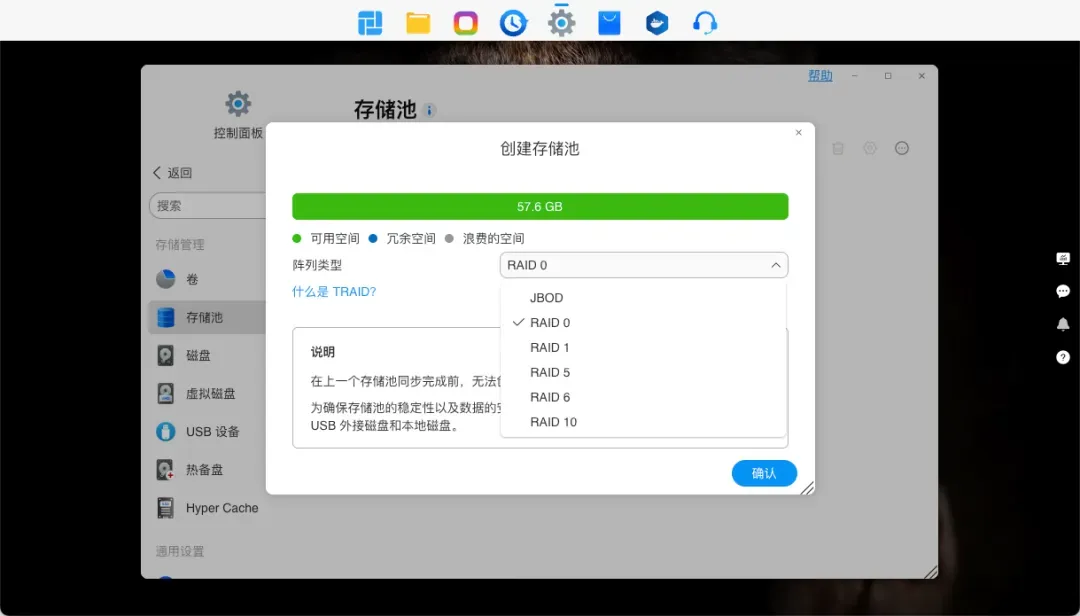
Task: Open the Docker whale app icon
Action: [x=656, y=22]
